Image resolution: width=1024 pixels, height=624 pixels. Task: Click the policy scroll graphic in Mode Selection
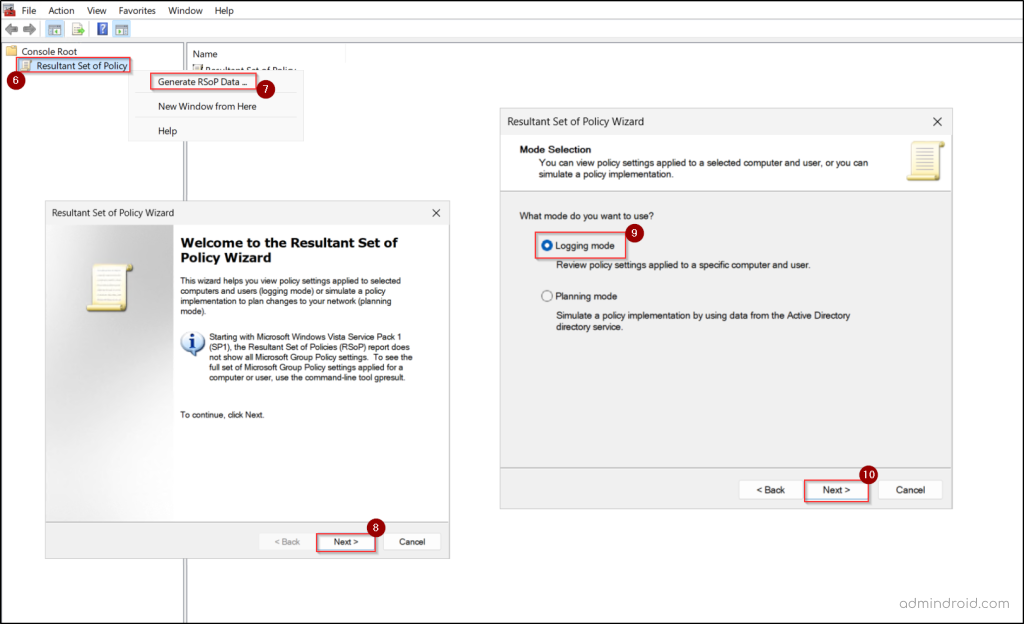(x=925, y=159)
